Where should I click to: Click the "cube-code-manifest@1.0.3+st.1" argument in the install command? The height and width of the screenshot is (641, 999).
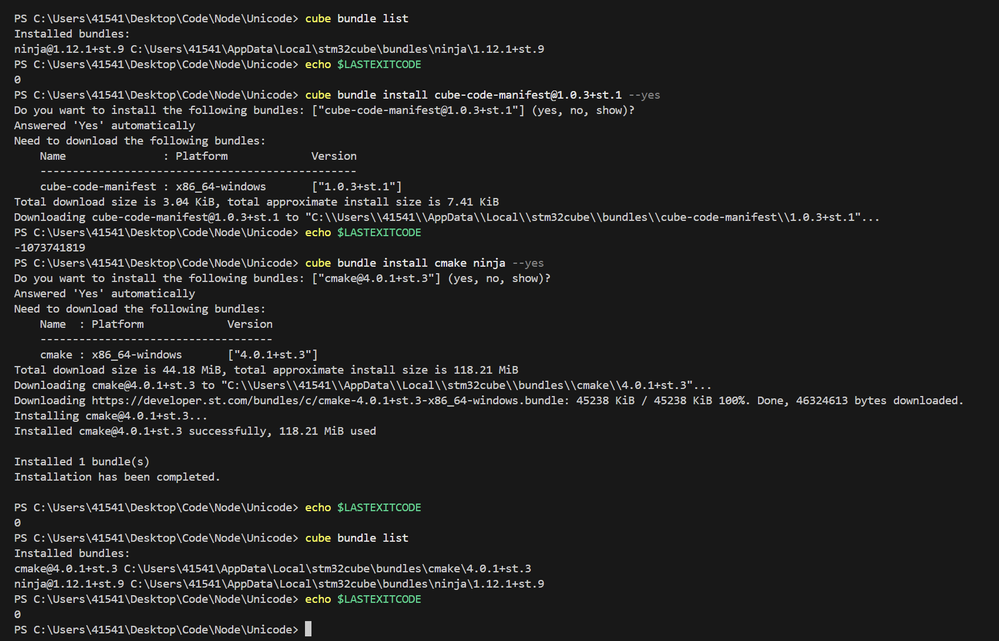pyautogui.click(x=528, y=95)
